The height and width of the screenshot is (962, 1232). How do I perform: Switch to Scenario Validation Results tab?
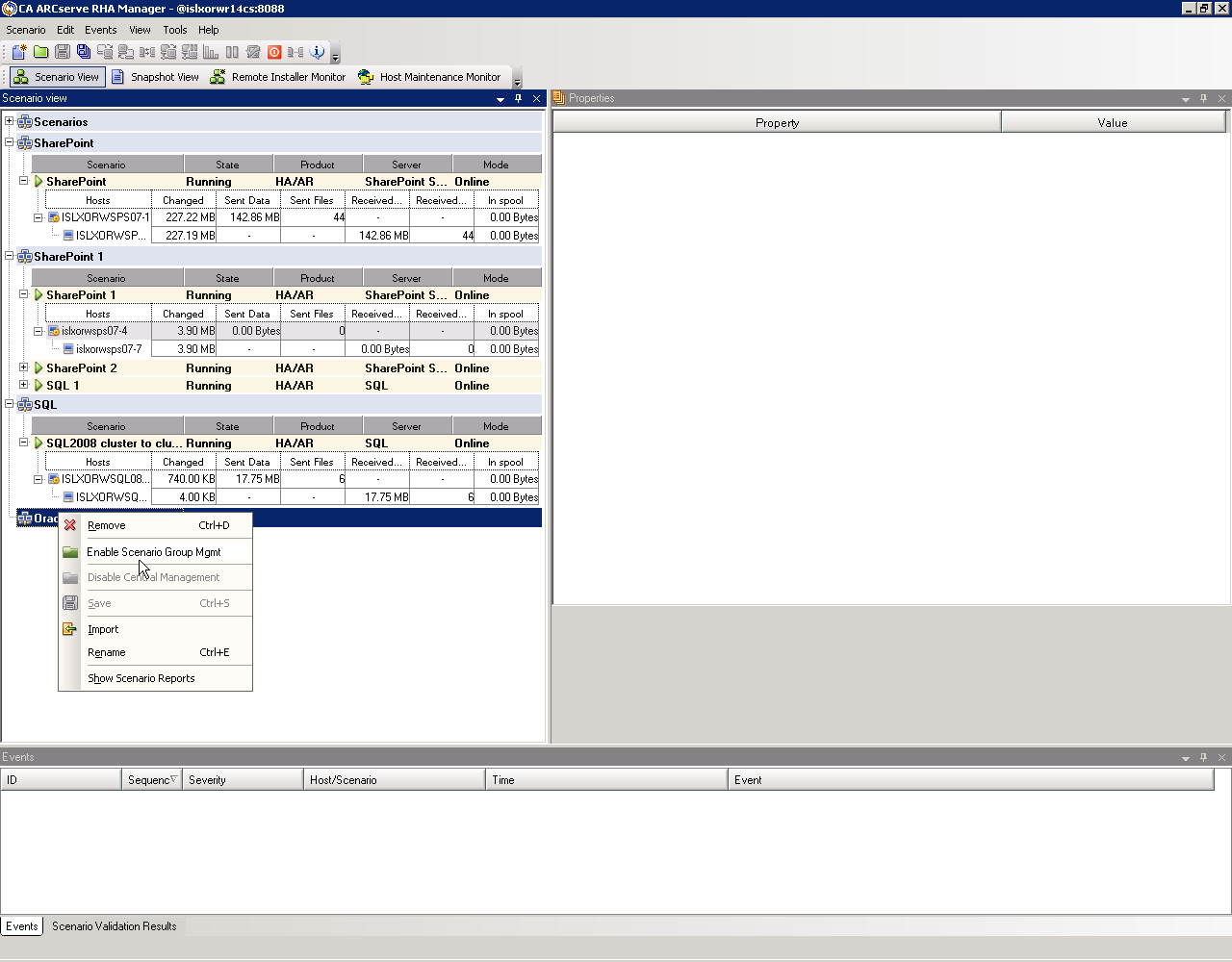pos(114,926)
